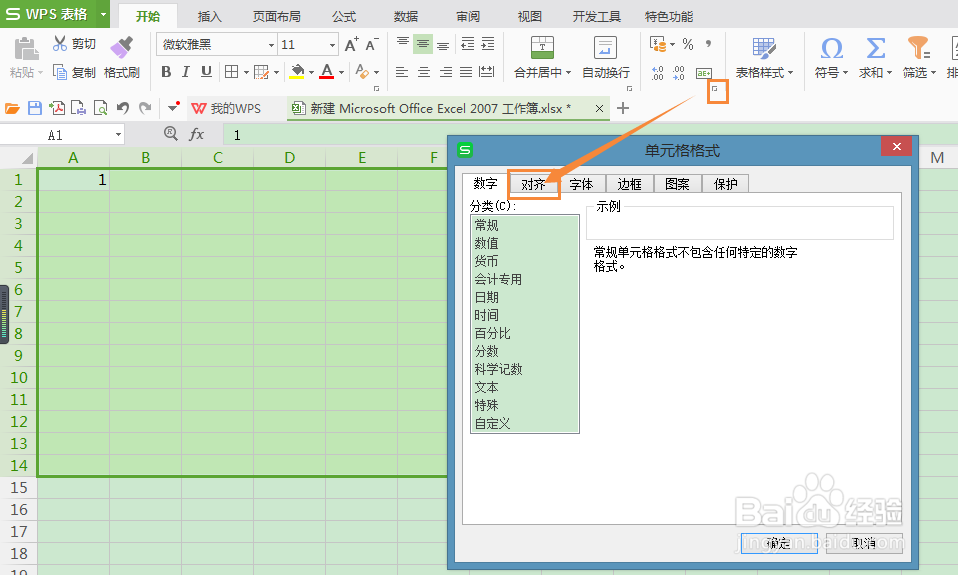The width and height of the screenshot is (958, 575).
Task: Copy selection using 复制 icon
Action: pos(60,72)
